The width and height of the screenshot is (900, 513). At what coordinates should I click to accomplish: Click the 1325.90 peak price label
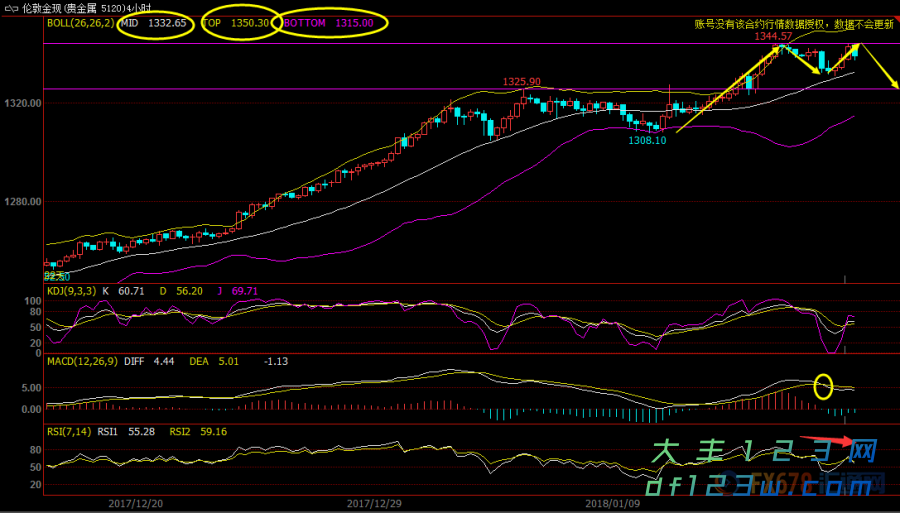coord(521,82)
